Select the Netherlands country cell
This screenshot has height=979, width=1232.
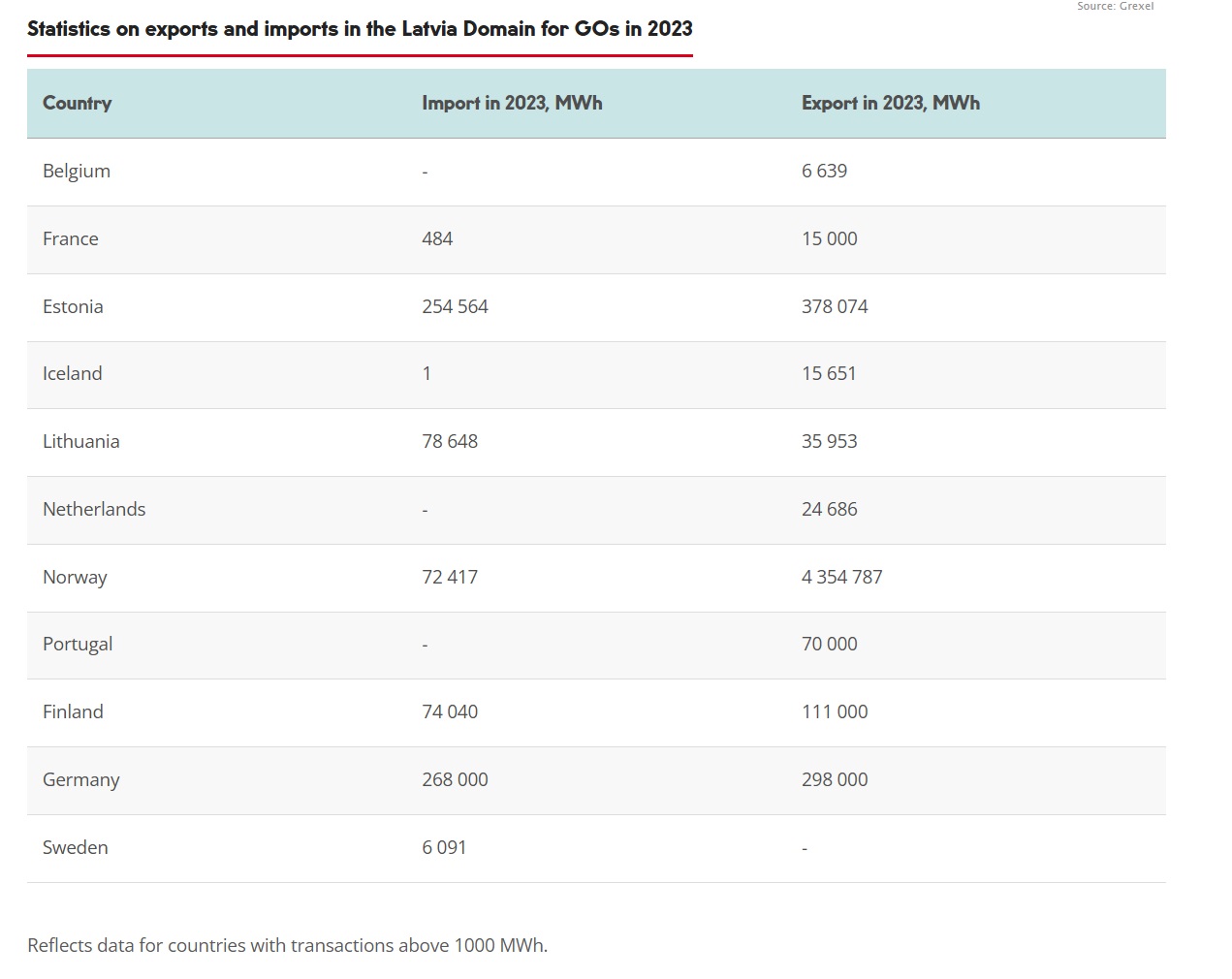(x=94, y=509)
